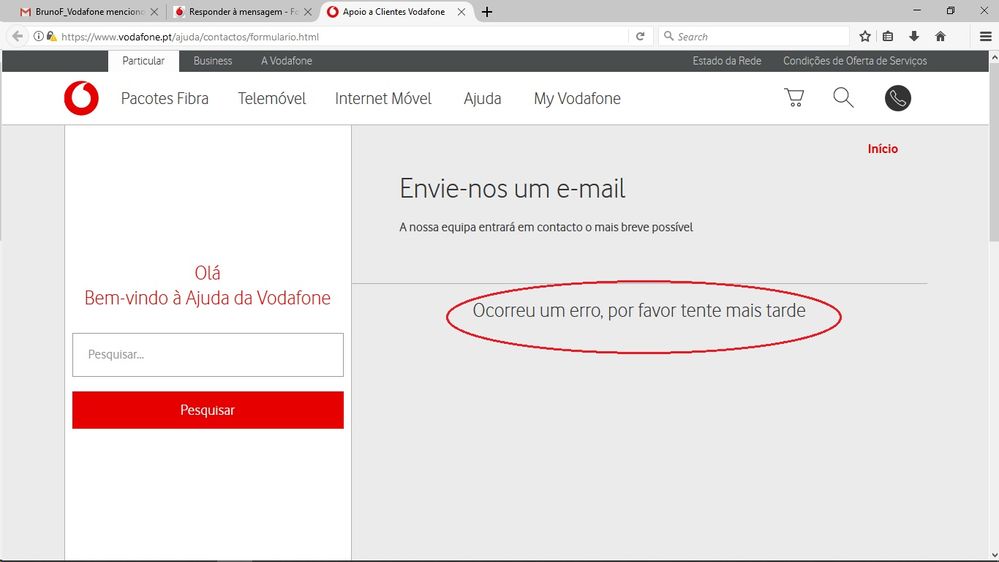
Task: Open the Estado da Rede link
Action: 727,61
